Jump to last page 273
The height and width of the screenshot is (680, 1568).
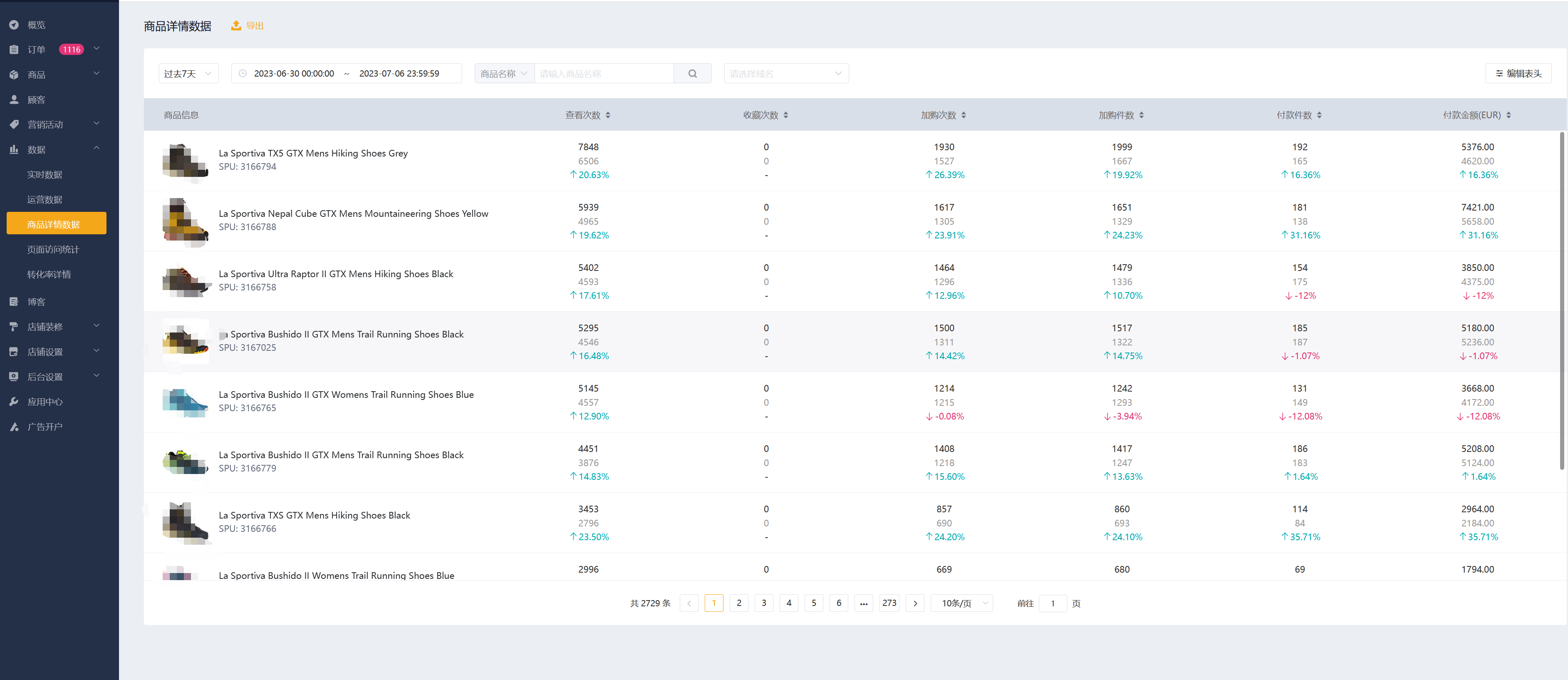(x=889, y=603)
